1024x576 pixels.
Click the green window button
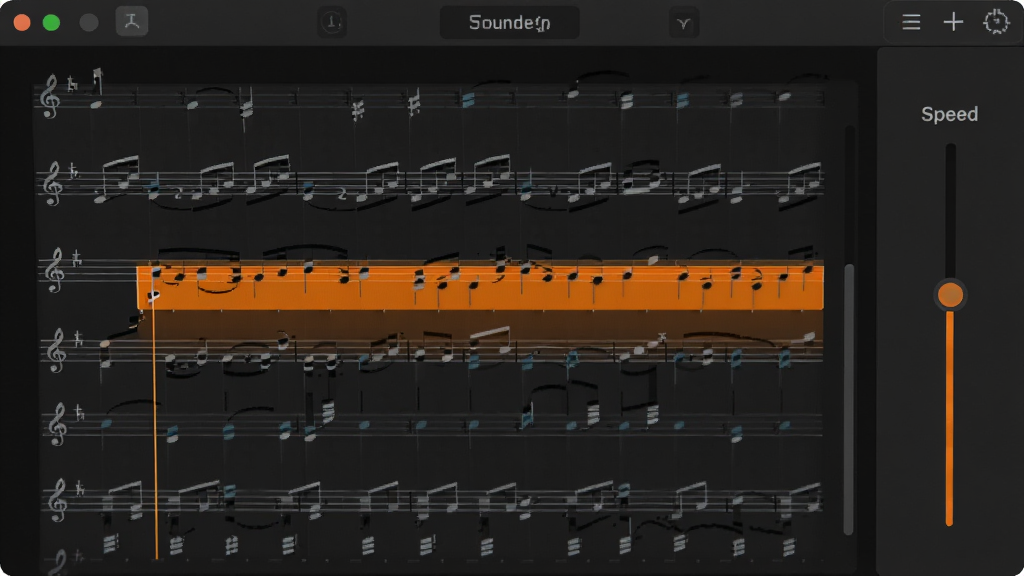(x=52, y=23)
